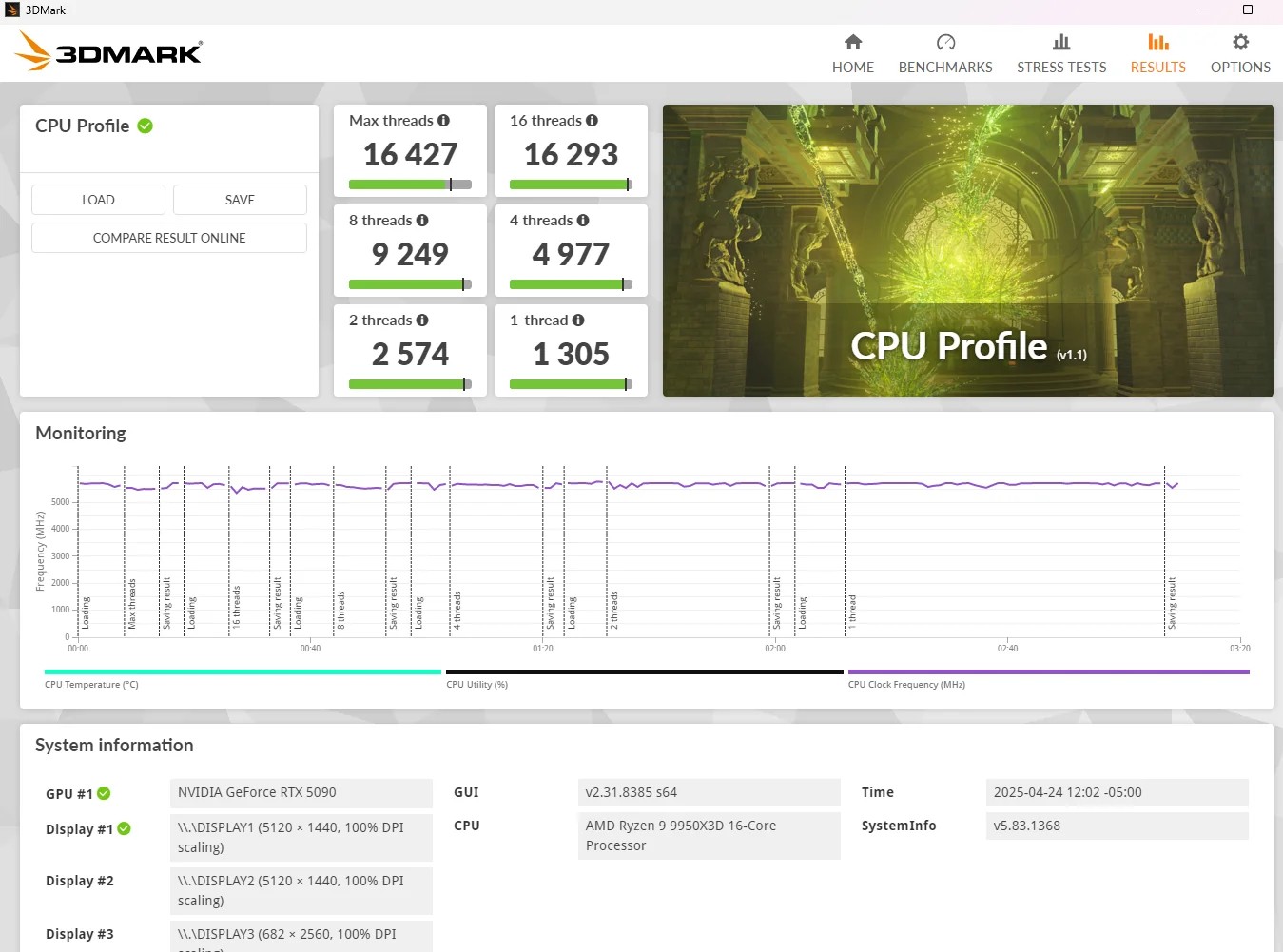The height and width of the screenshot is (952, 1283).
Task: Click the Max threads info icon
Action: 443,121
